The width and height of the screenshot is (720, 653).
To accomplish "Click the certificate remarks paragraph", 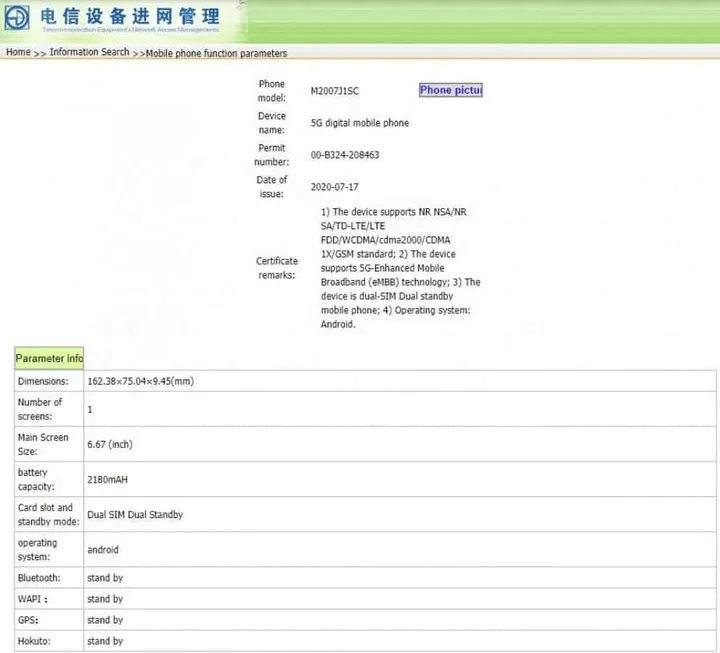I will (x=400, y=267).
